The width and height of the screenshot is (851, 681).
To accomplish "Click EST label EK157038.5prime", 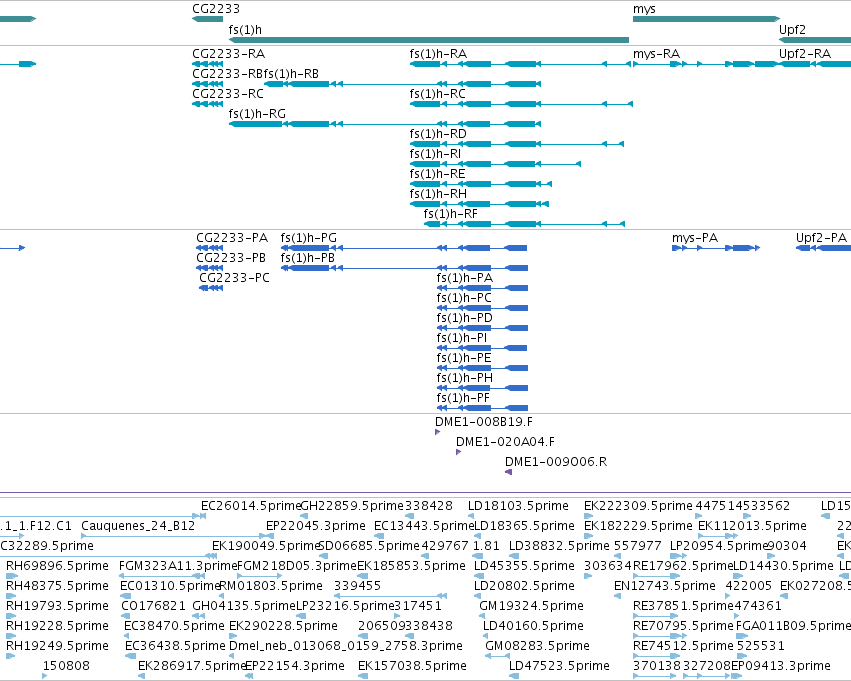I will (x=412, y=666).
